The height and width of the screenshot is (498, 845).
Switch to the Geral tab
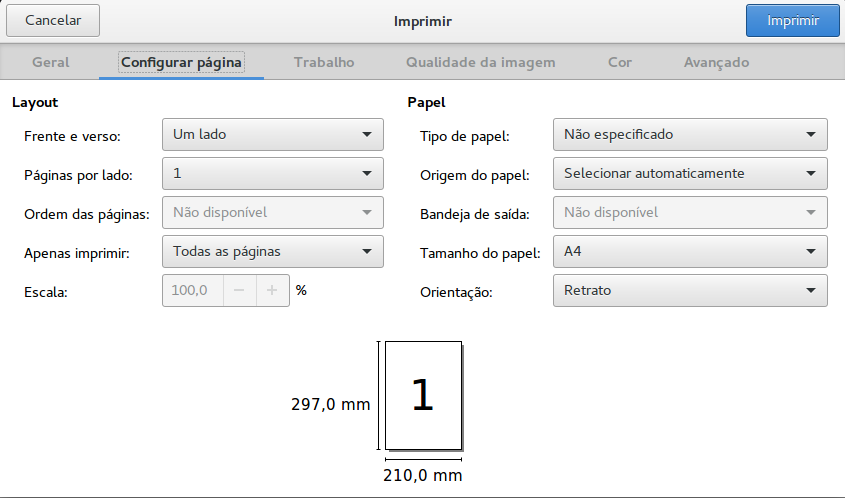[51, 63]
